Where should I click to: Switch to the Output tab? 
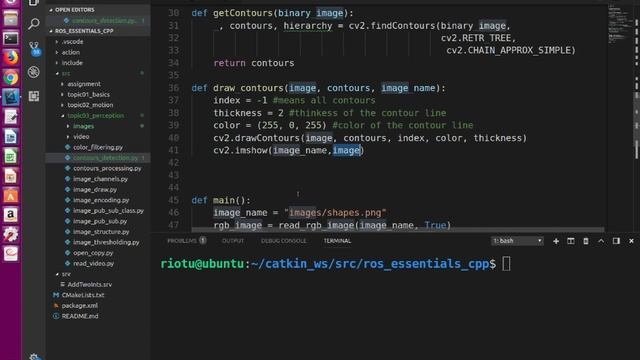tap(233, 241)
